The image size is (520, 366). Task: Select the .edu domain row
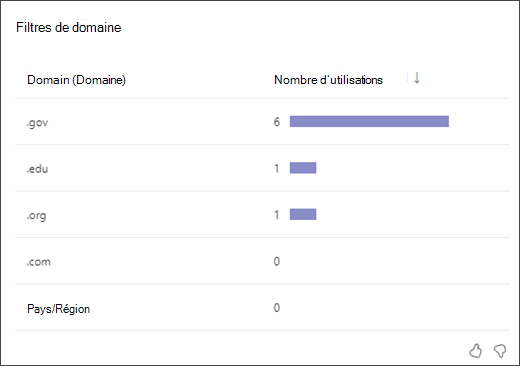pyautogui.click(x=262, y=168)
